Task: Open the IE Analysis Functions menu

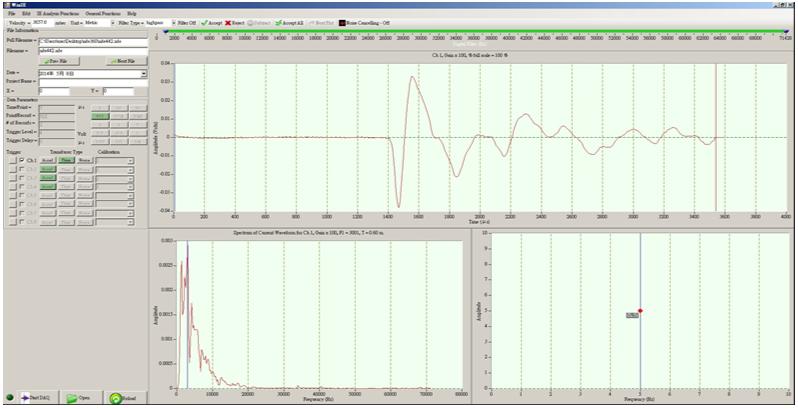Action: pyautogui.click(x=55, y=13)
